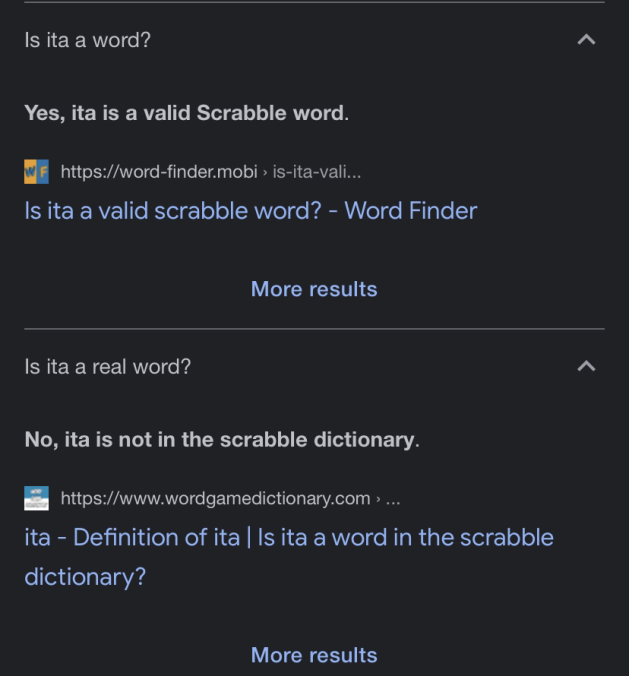Viewport: 629px width, 676px height.
Task: Click the "is-ita-vali..." breadcrumb path
Action: pos(317,172)
